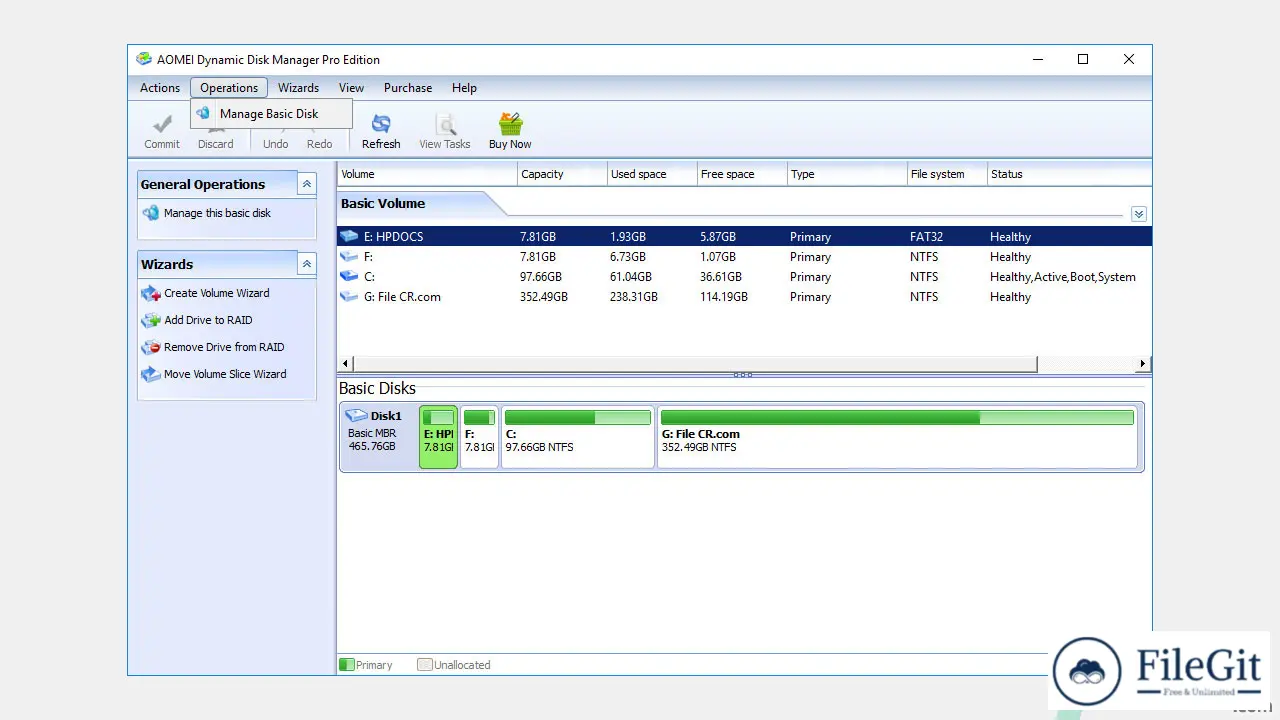The height and width of the screenshot is (720, 1280).
Task: Click the Type column header
Action: point(847,174)
